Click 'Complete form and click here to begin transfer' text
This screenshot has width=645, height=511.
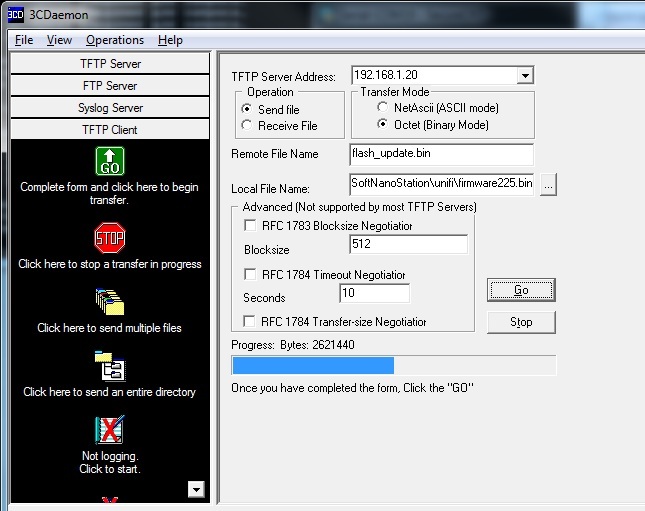tap(109, 193)
